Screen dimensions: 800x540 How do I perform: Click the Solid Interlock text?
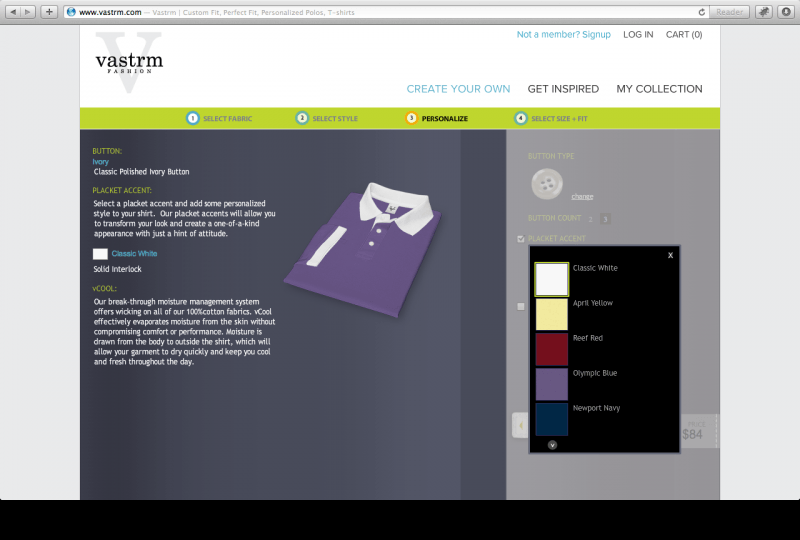(117, 269)
